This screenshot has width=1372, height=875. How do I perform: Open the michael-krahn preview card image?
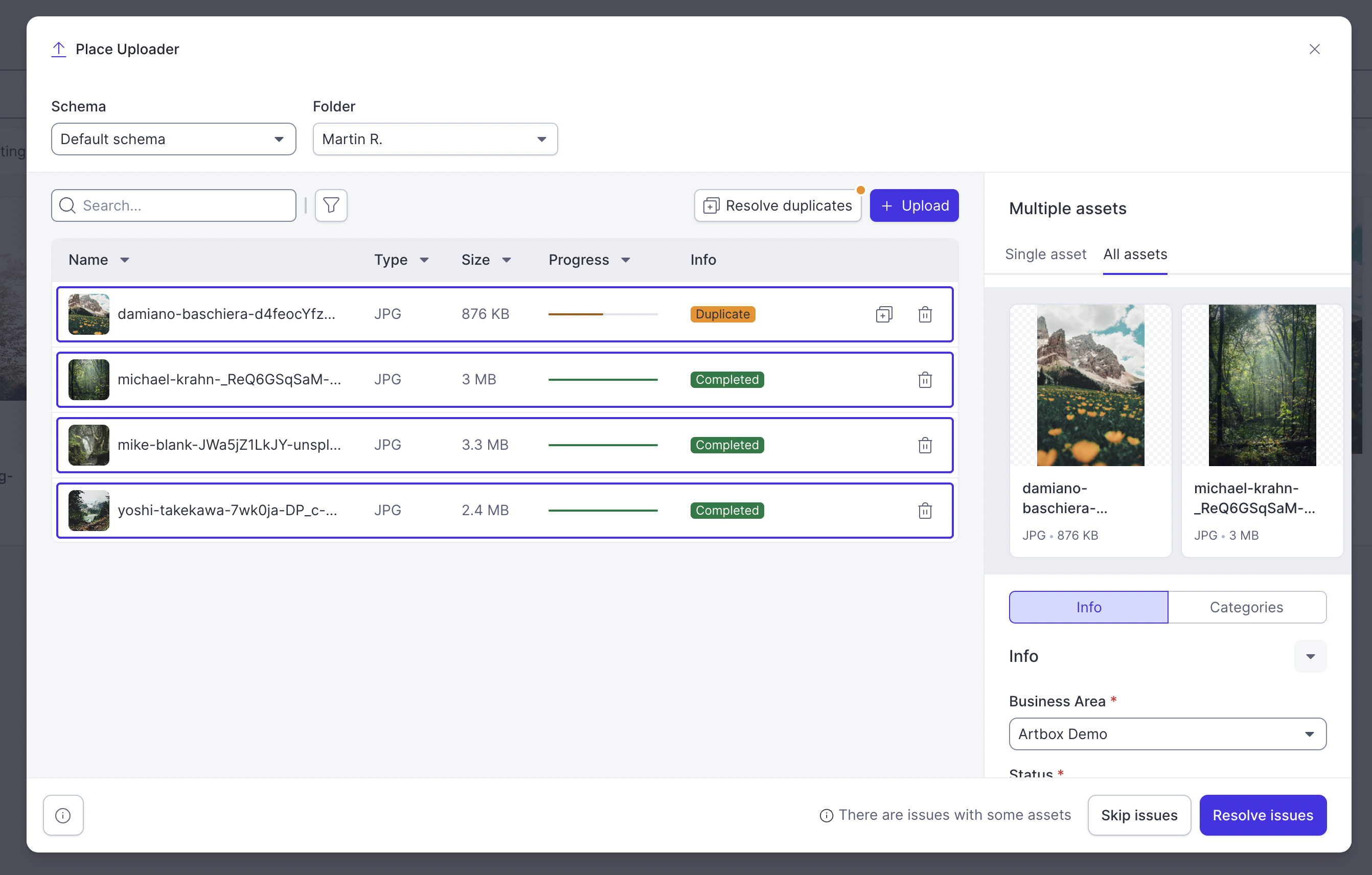[1262, 385]
